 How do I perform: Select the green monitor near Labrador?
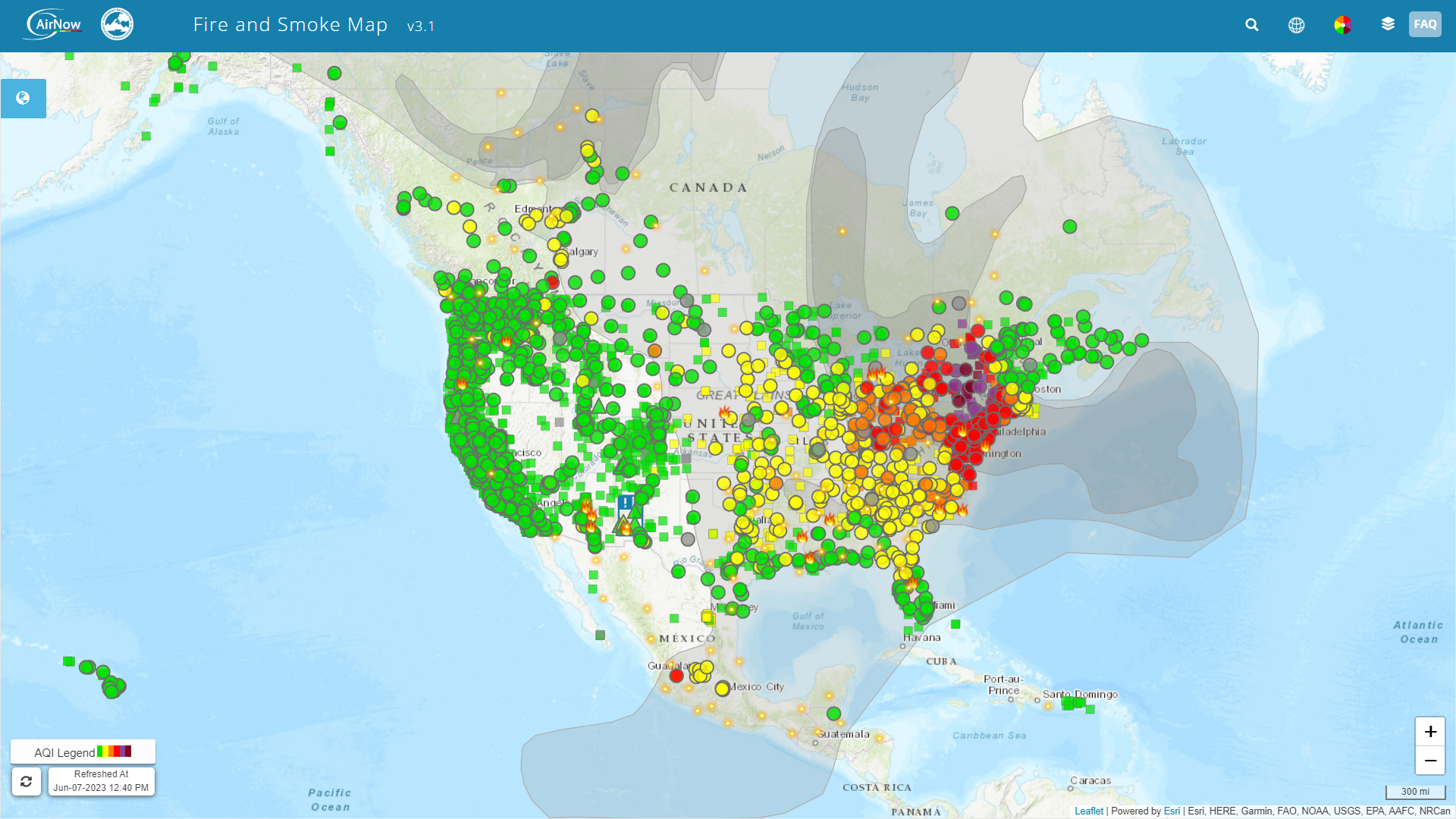click(x=1070, y=227)
